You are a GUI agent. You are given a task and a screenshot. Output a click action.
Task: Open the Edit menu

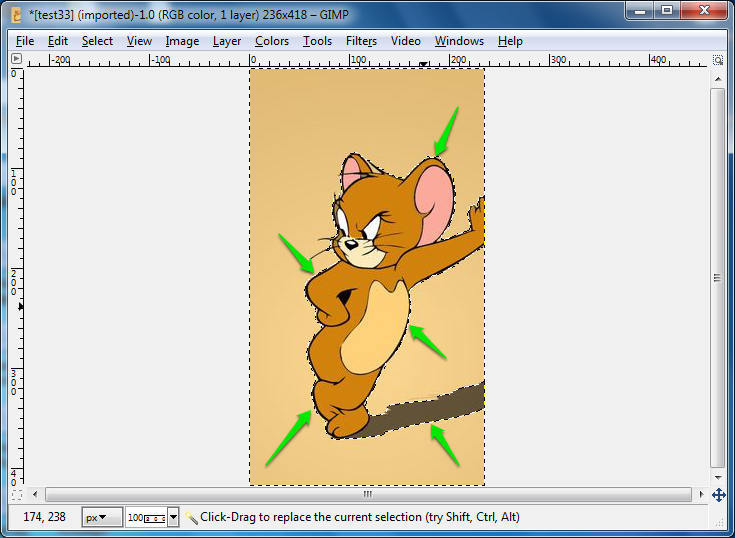click(58, 41)
